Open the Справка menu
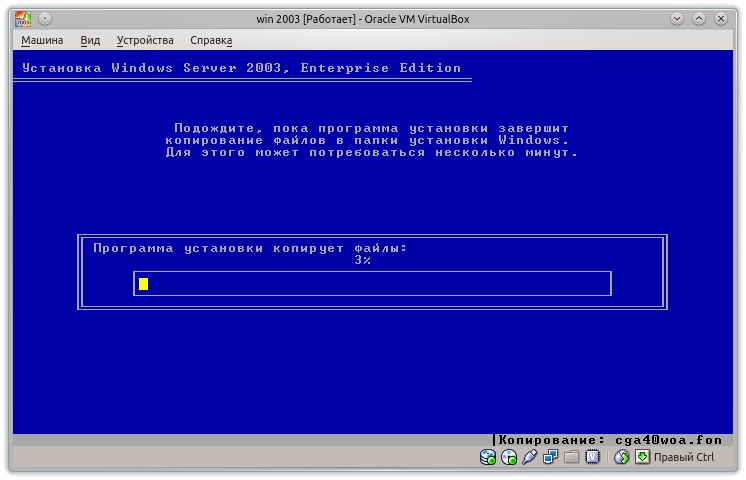Image resolution: width=746 pixels, height=480 pixels. 211,40
